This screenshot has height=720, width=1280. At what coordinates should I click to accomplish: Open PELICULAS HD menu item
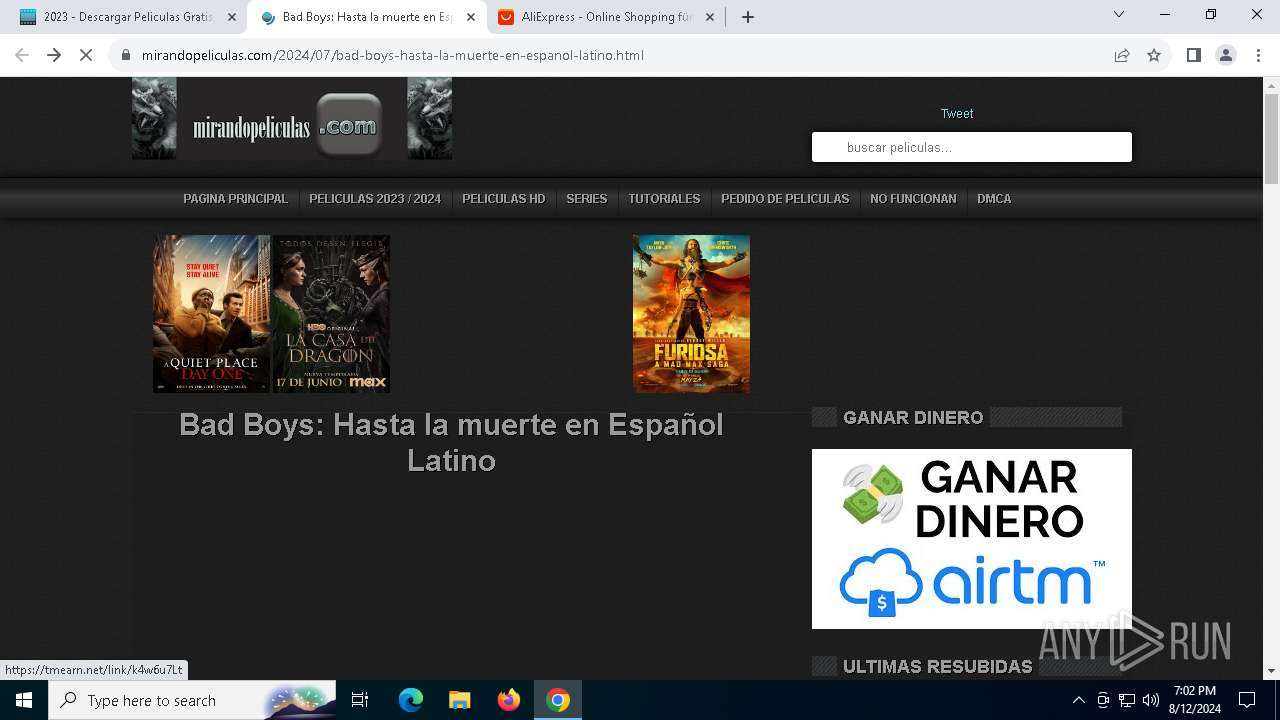pos(504,199)
